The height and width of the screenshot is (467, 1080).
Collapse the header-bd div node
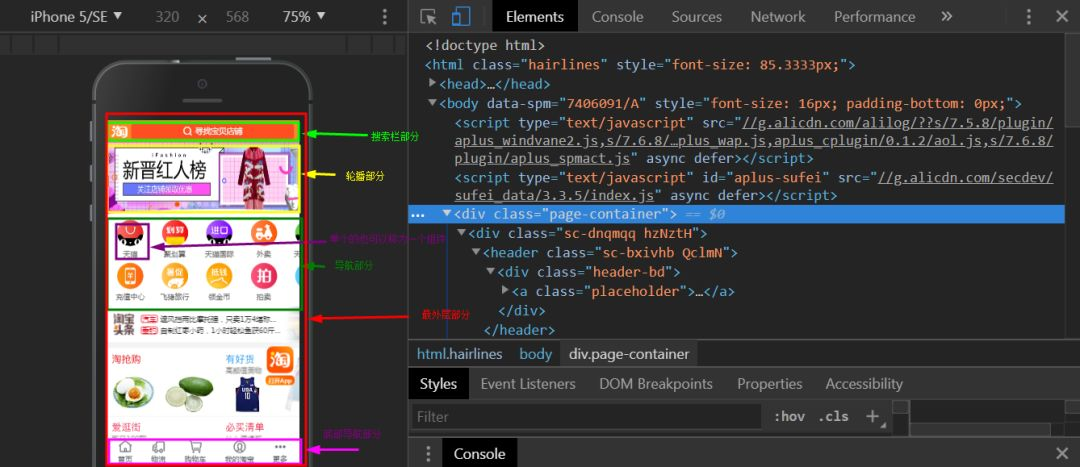[490, 271]
